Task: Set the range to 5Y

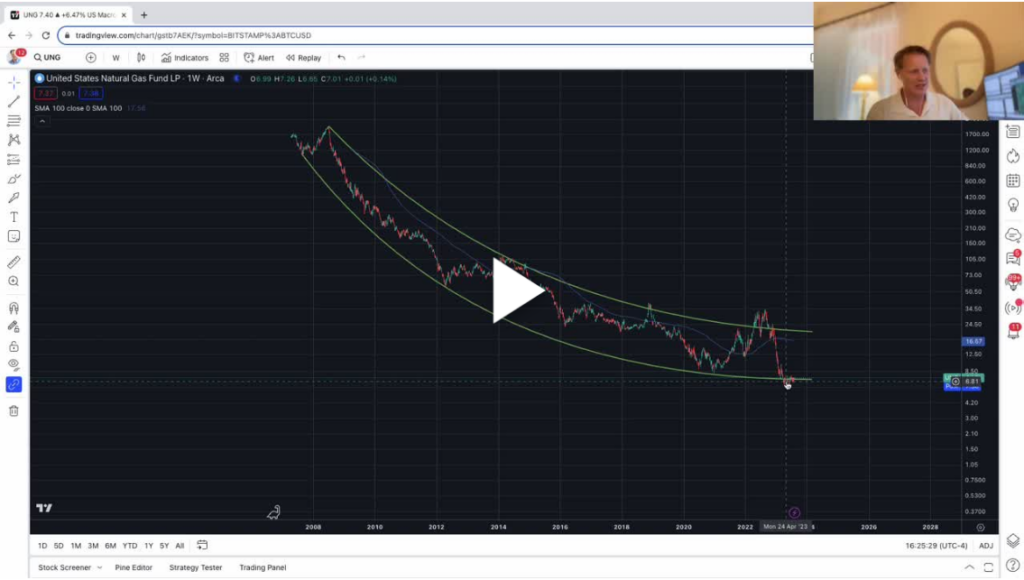Action: pyautogui.click(x=164, y=545)
